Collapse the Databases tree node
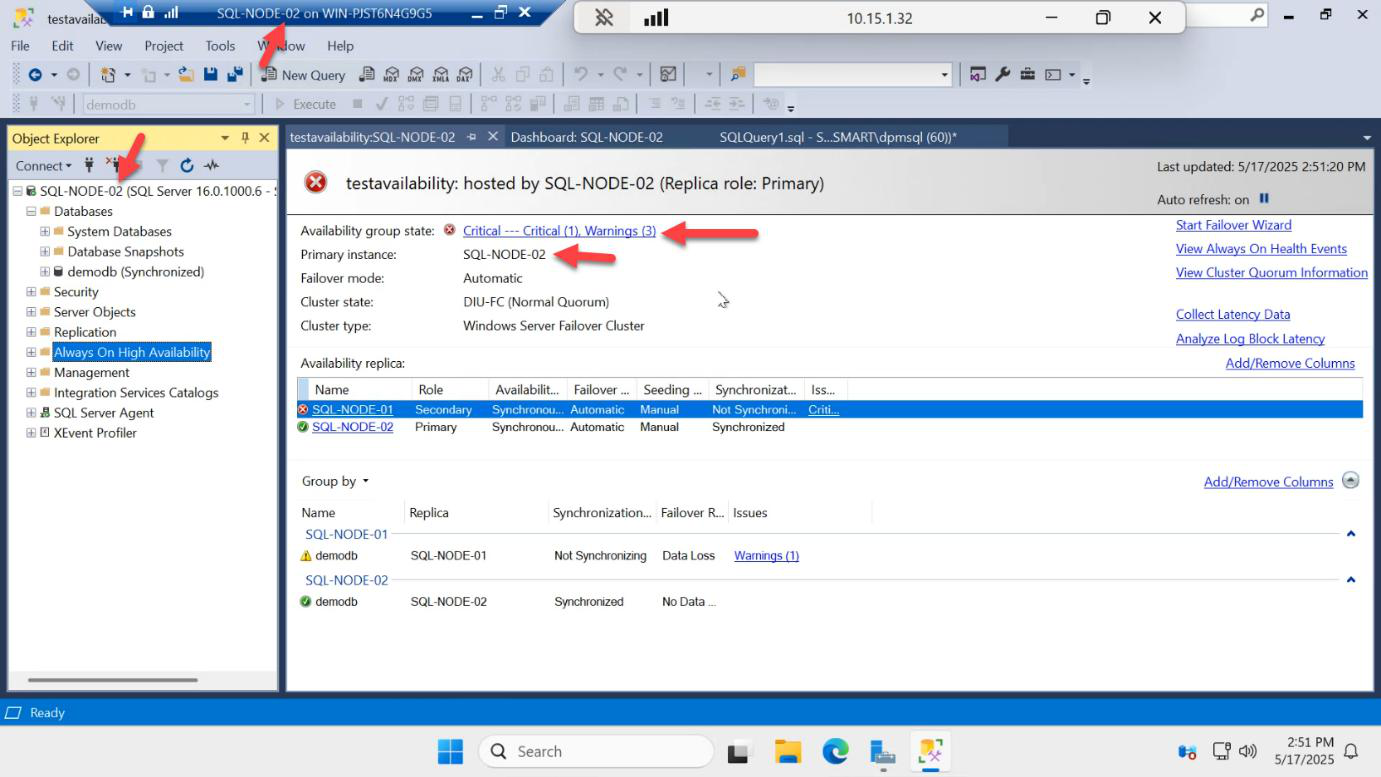The height and width of the screenshot is (777, 1381). 31,211
